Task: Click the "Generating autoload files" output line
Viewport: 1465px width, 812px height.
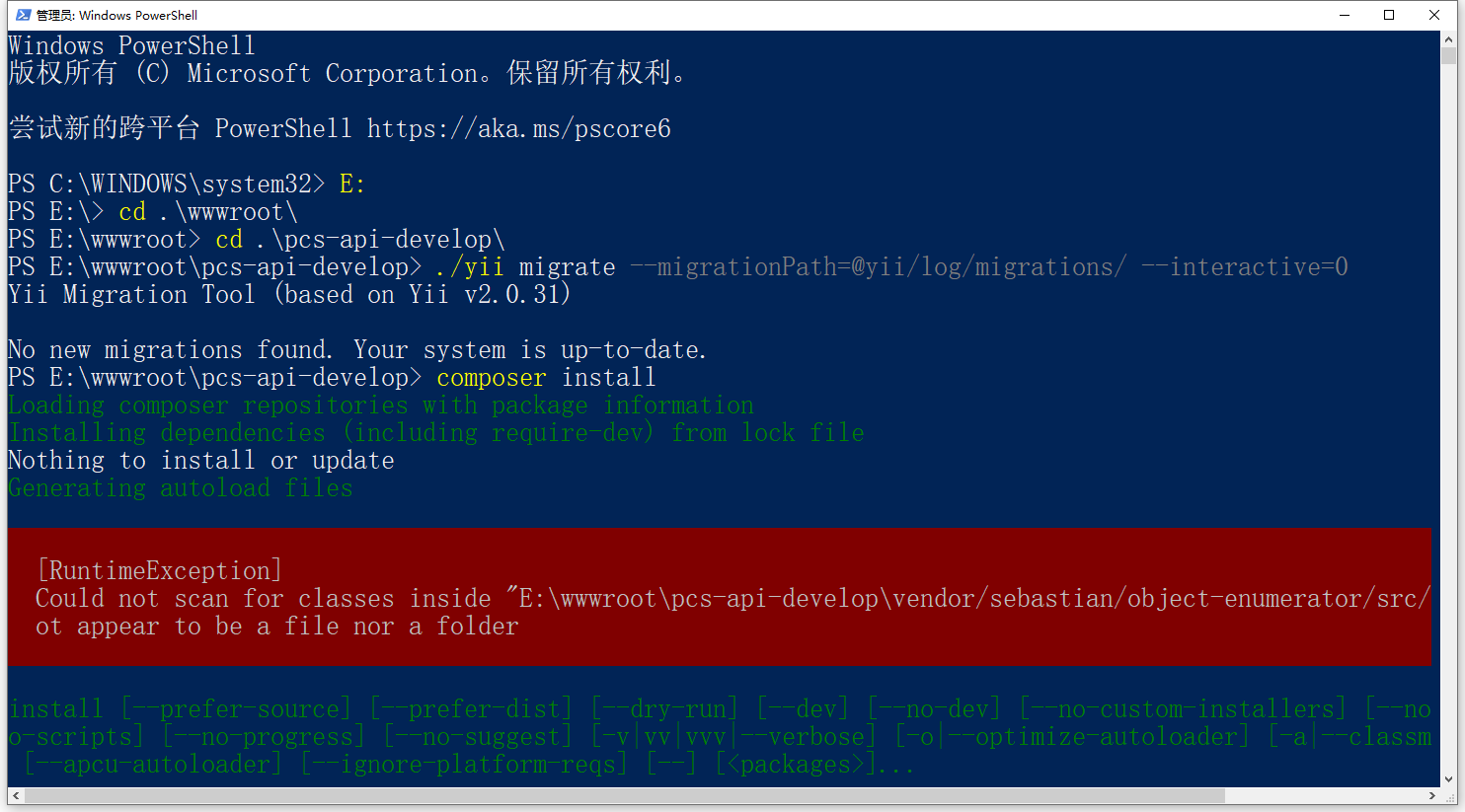Action: (x=180, y=488)
